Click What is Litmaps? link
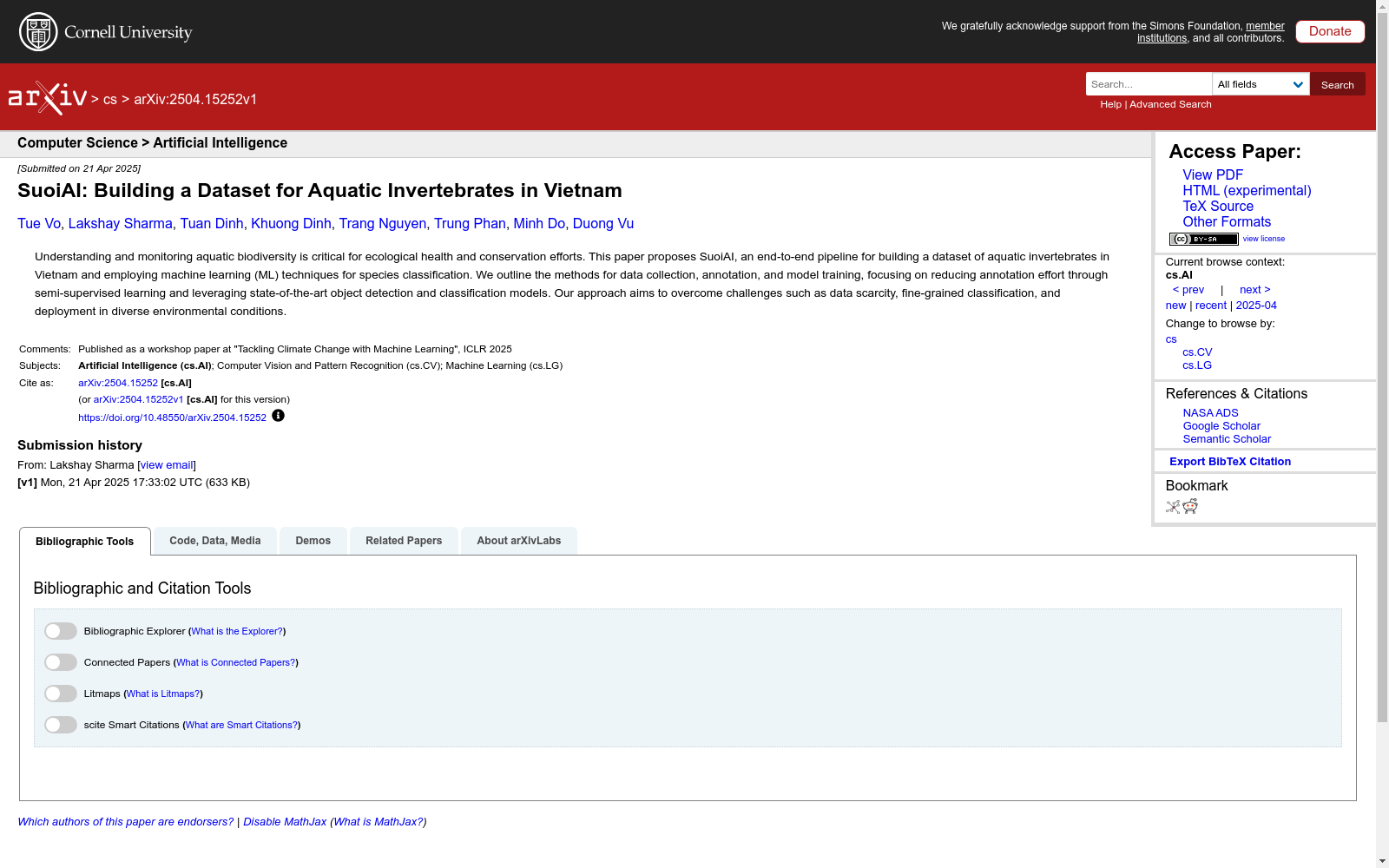Screen dimensions: 1389x868 click(163, 694)
